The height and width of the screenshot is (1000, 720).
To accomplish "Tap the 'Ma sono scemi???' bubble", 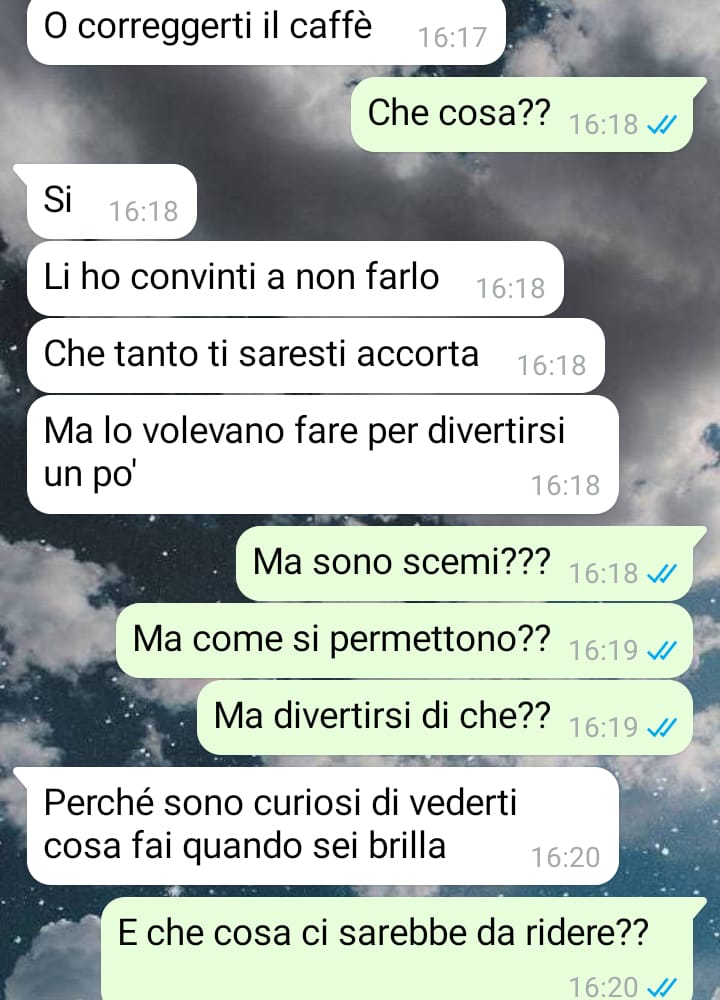I will [471, 563].
